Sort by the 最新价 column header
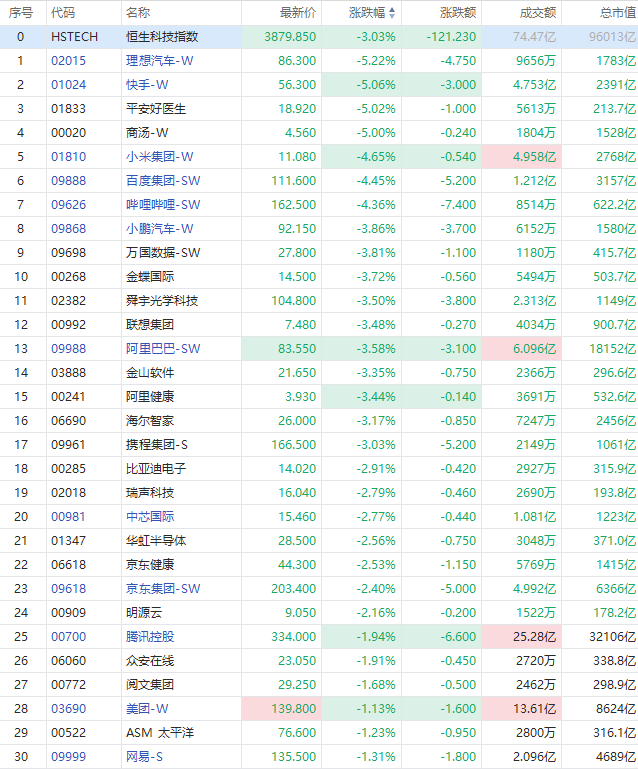The width and height of the screenshot is (638, 769). [298, 13]
